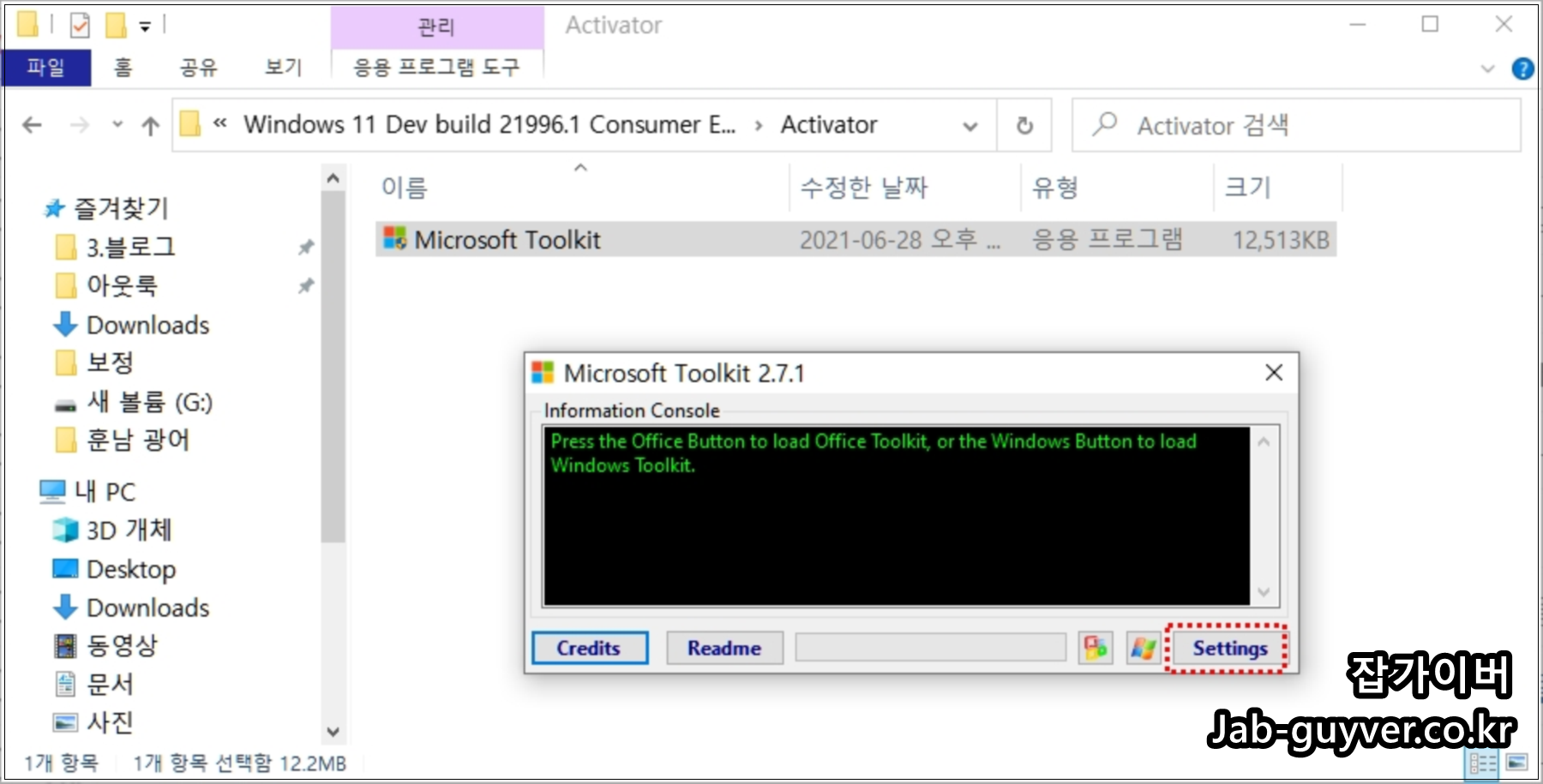
Task: Open the Settings button in Microsoft Toolkit
Action: coord(1229,649)
